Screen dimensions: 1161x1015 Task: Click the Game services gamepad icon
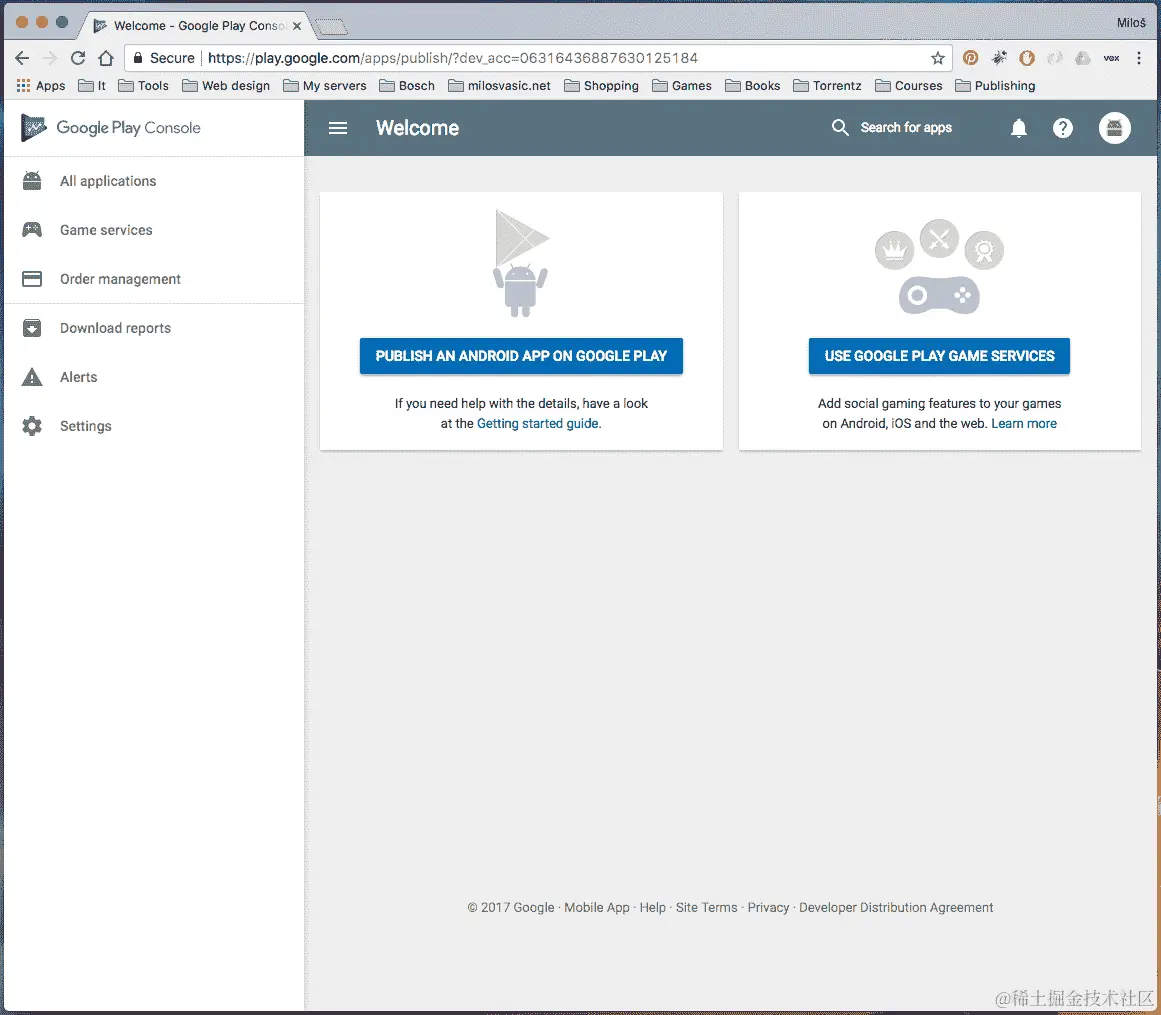(32, 230)
